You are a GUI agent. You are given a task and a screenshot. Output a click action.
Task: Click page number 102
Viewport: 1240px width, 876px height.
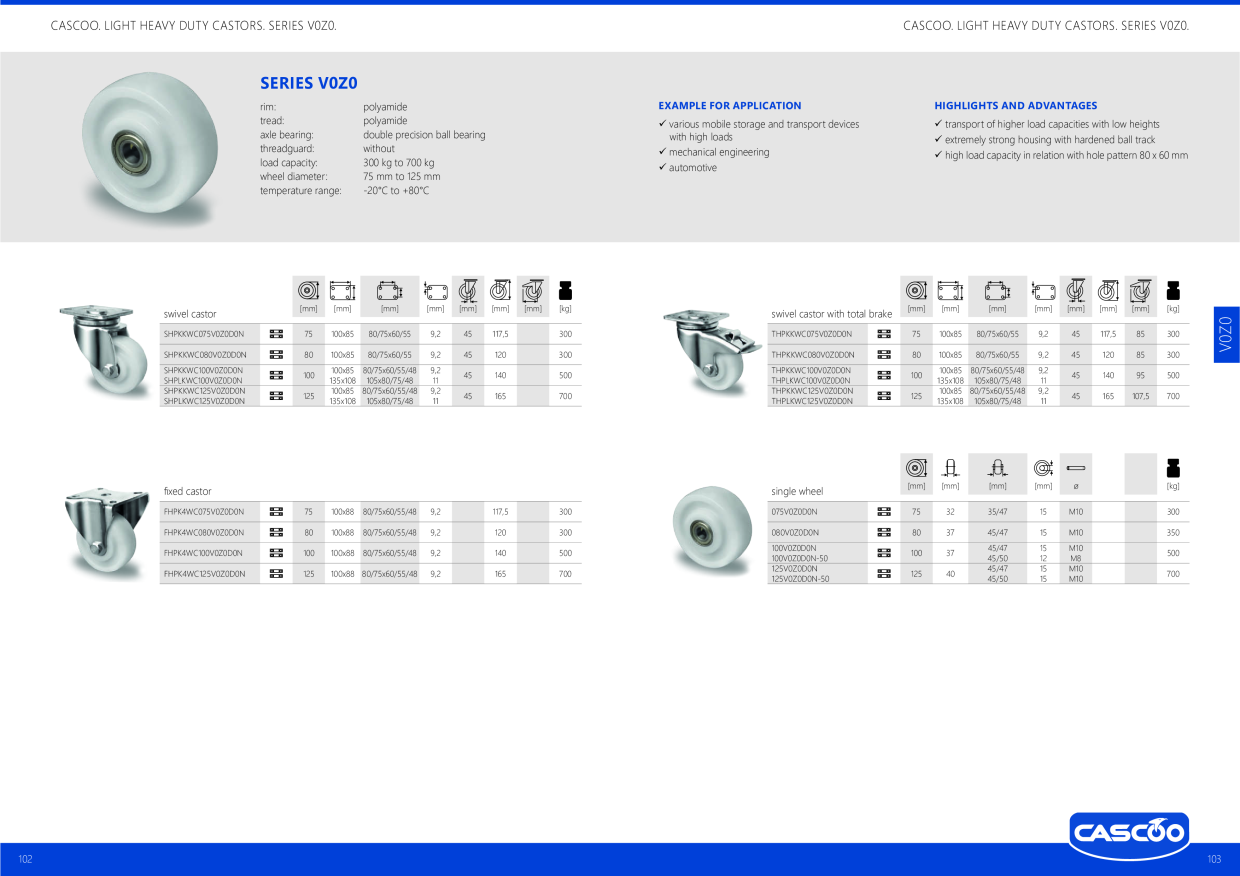[x=26, y=860]
